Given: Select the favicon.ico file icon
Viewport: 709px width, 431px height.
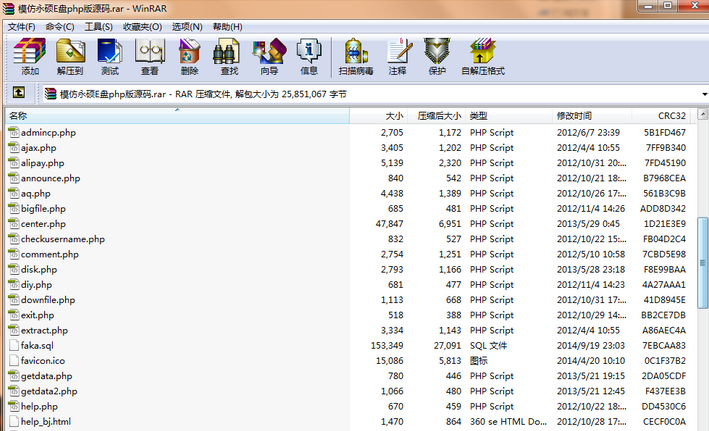Looking at the screenshot, I should tap(14, 360).
